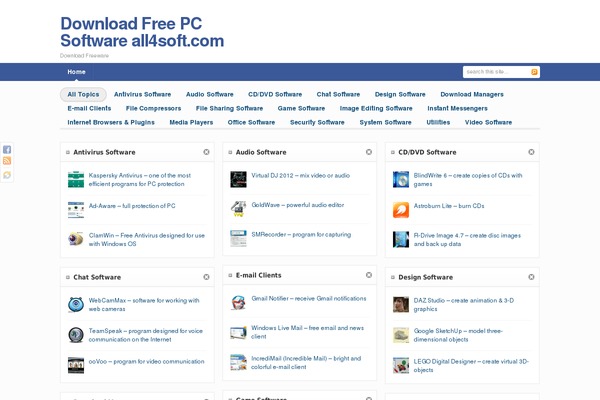Open the Kaspersky Antivirus thumbnail icon
Screen dimensions: 600x400
pyautogui.click(x=76, y=180)
